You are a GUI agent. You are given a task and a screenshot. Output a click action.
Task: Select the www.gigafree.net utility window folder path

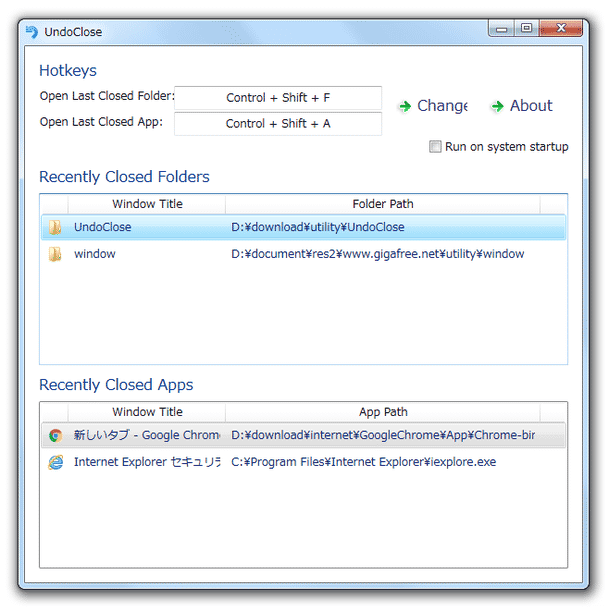[x=378, y=254]
